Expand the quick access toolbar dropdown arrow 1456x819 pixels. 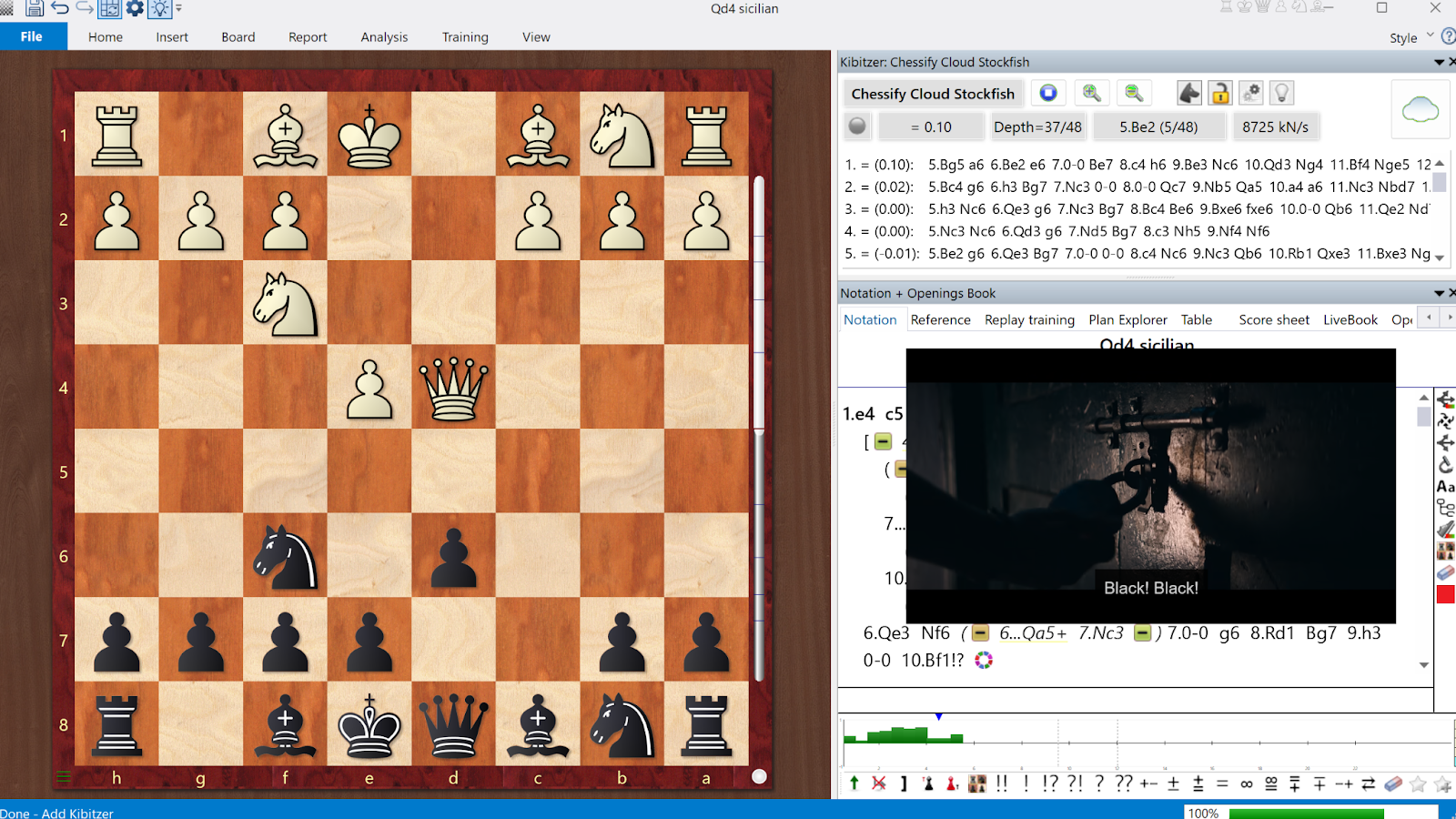pyautogui.click(x=178, y=8)
